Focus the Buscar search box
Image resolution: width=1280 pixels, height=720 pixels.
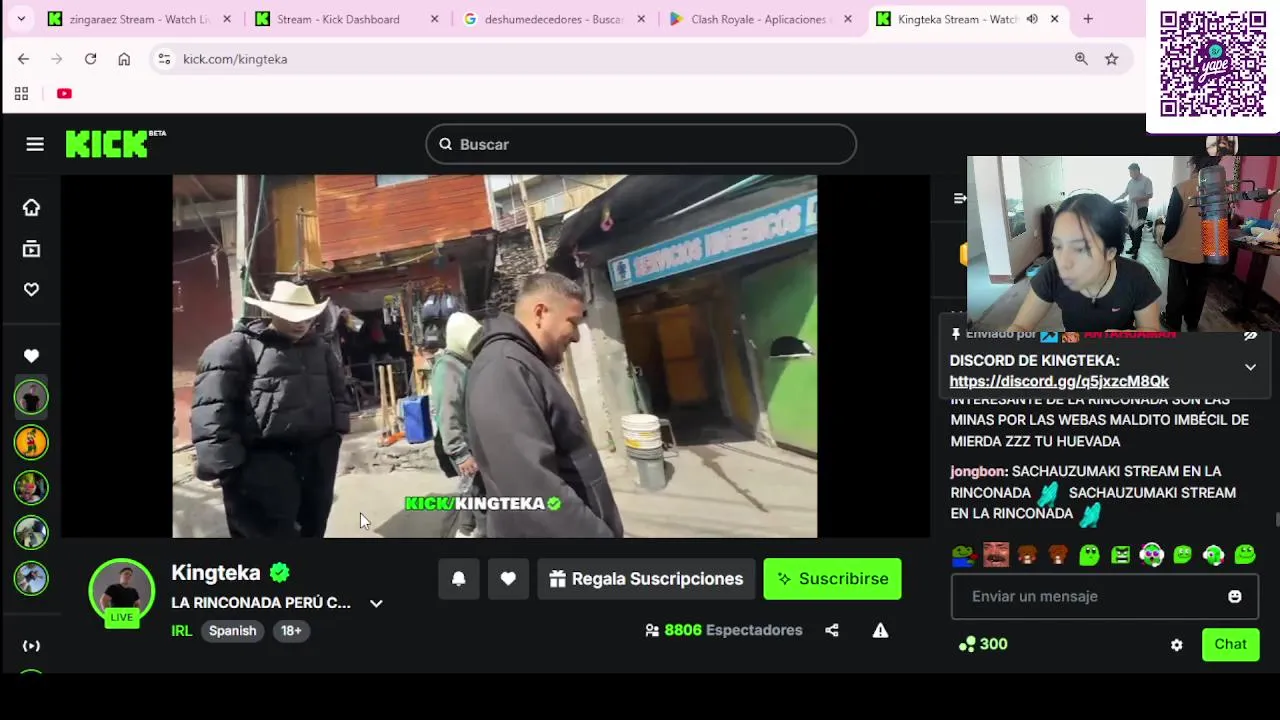pyautogui.click(x=641, y=144)
